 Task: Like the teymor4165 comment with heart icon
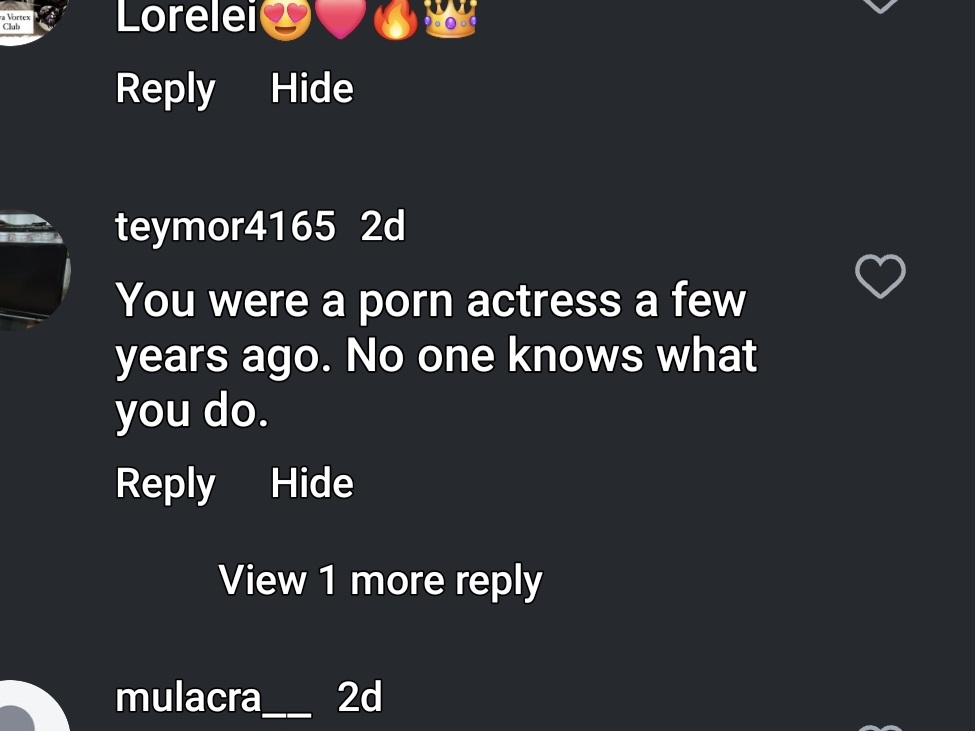880,276
